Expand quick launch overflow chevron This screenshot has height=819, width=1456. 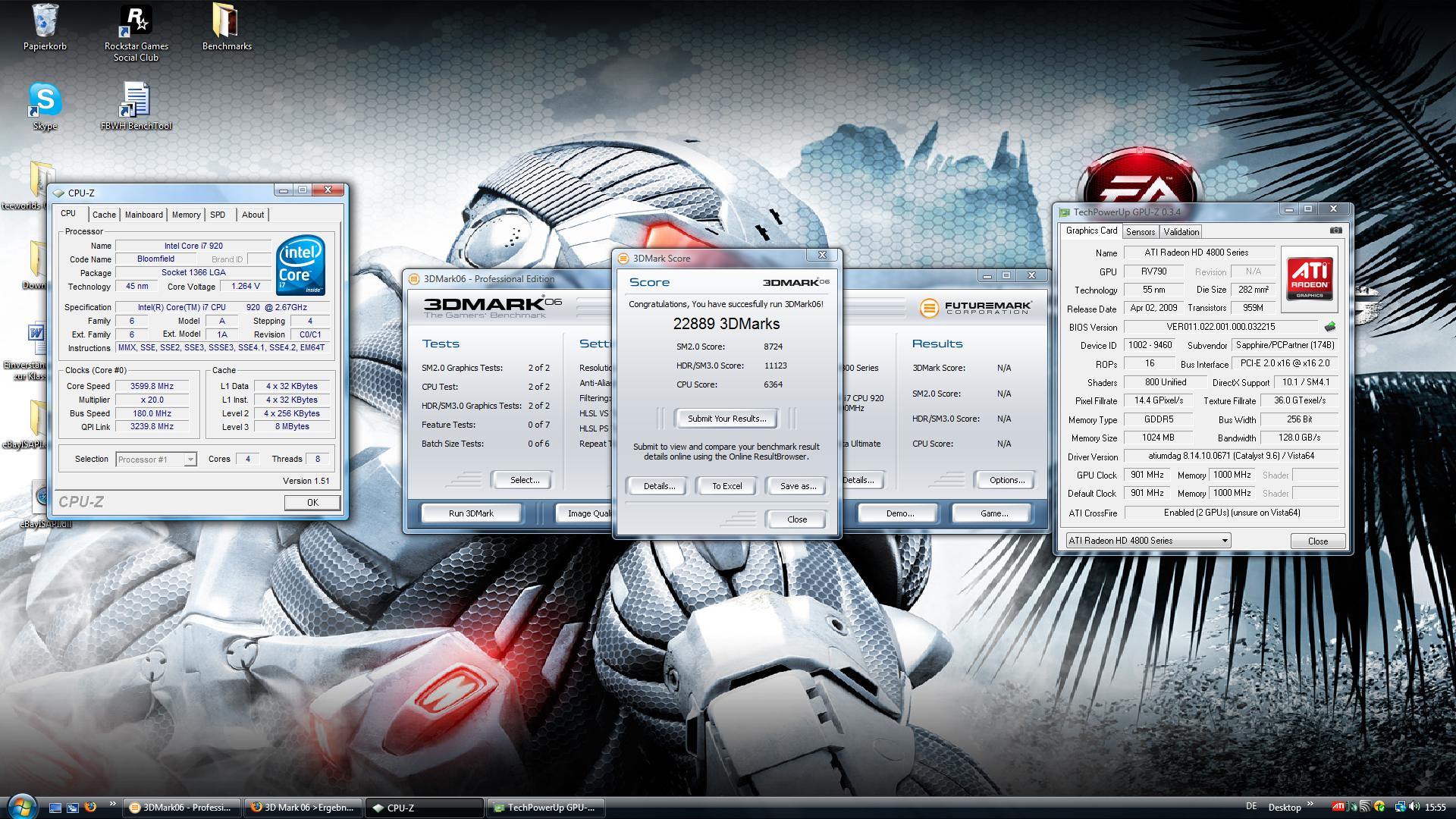click(113, 804)
